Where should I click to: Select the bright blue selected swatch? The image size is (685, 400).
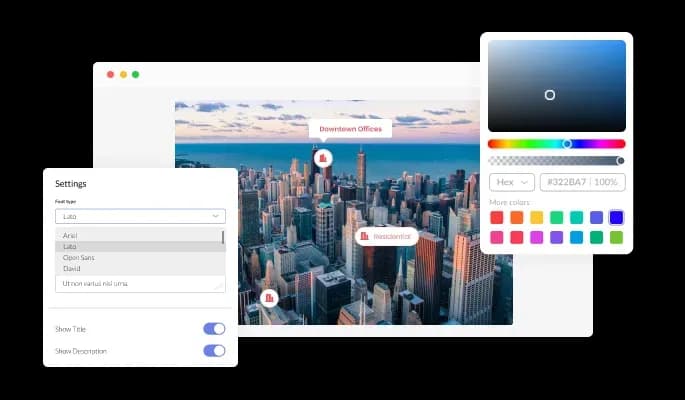click(x=616, y=217)
